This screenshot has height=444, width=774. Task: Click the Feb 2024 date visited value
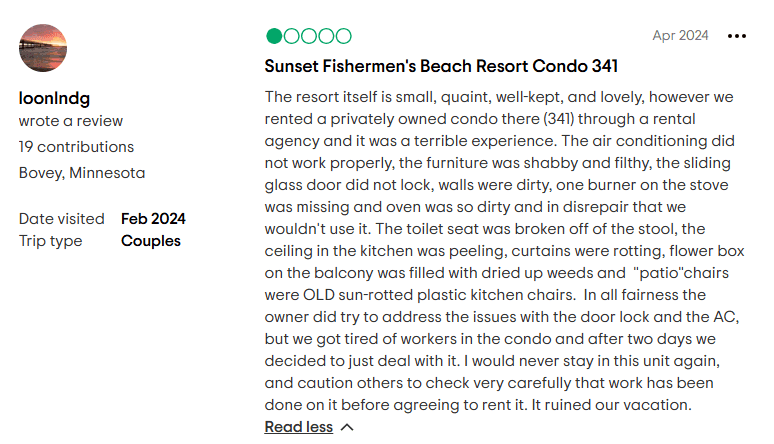(x=153, y=219)
